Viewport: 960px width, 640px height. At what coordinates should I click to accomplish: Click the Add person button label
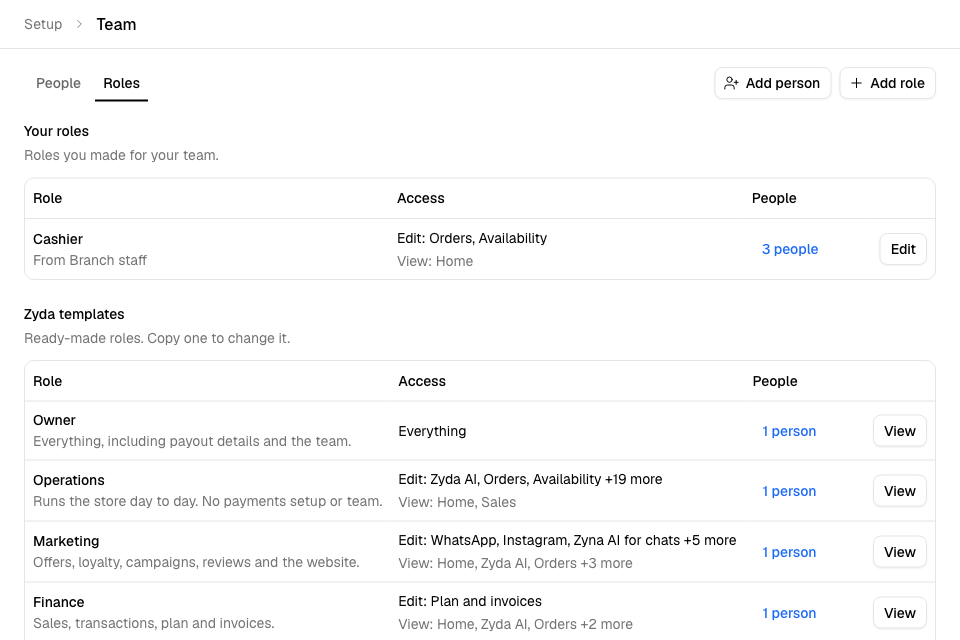coord(782,83)
